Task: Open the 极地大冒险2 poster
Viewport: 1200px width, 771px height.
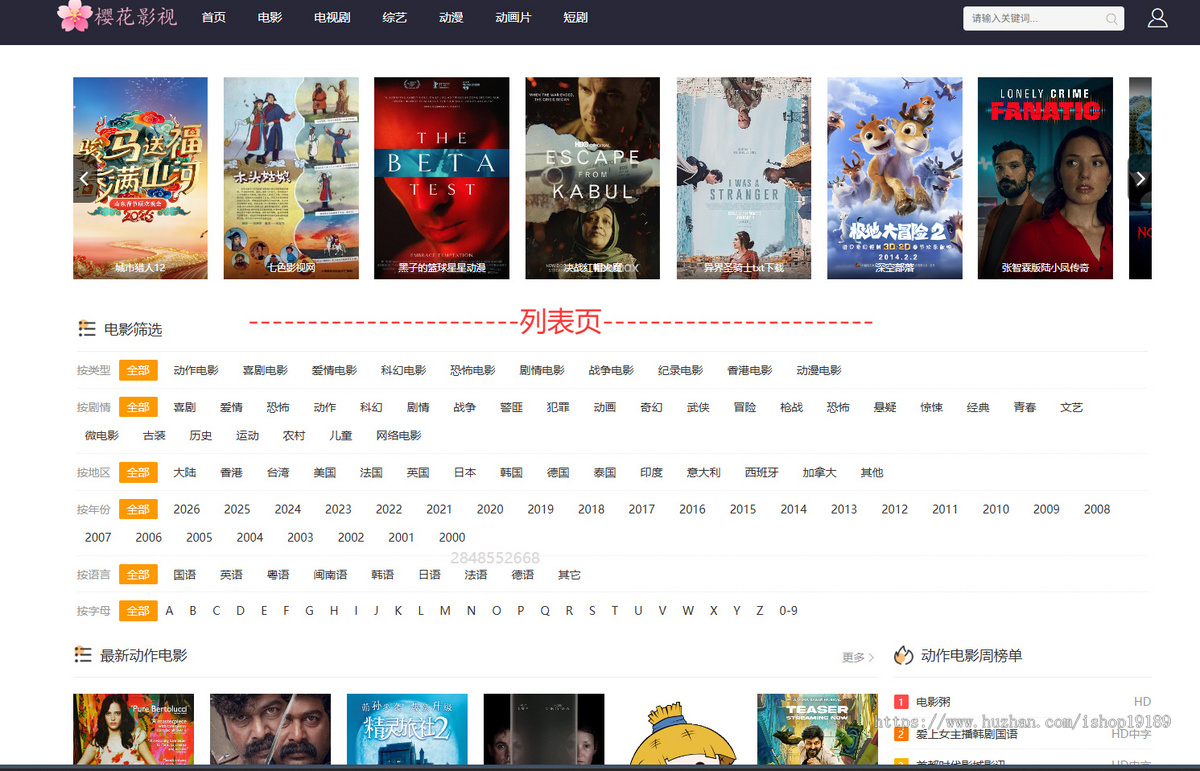Action: [x=894, y=178]
